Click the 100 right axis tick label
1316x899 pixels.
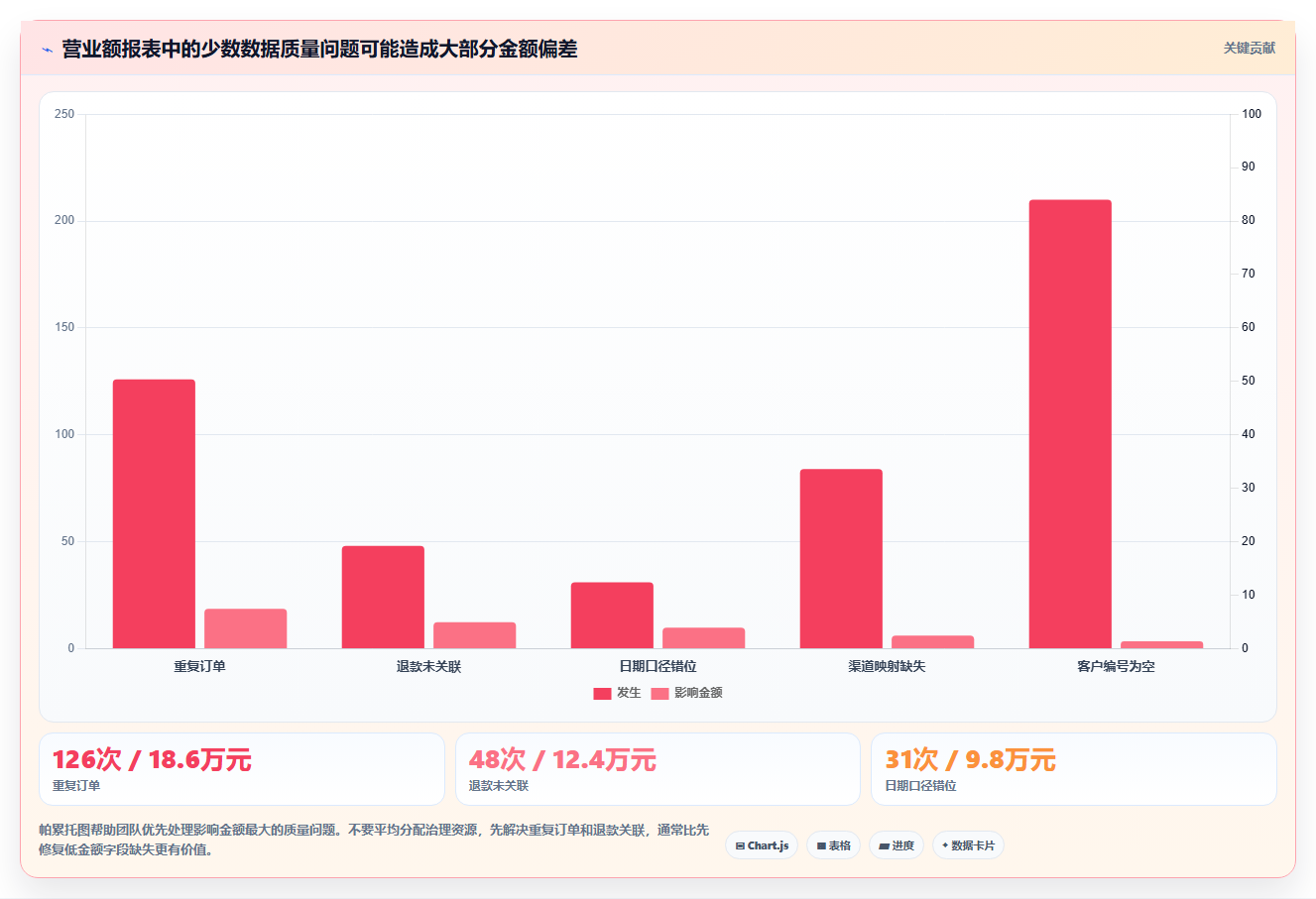(x=1252, y=114)
